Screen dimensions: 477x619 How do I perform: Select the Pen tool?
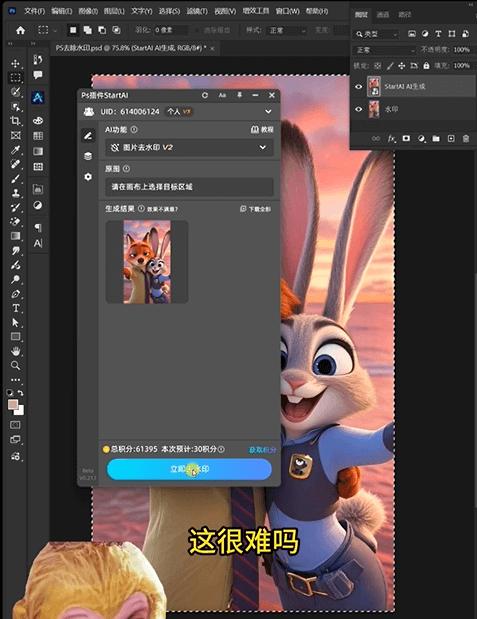[15, 294]
